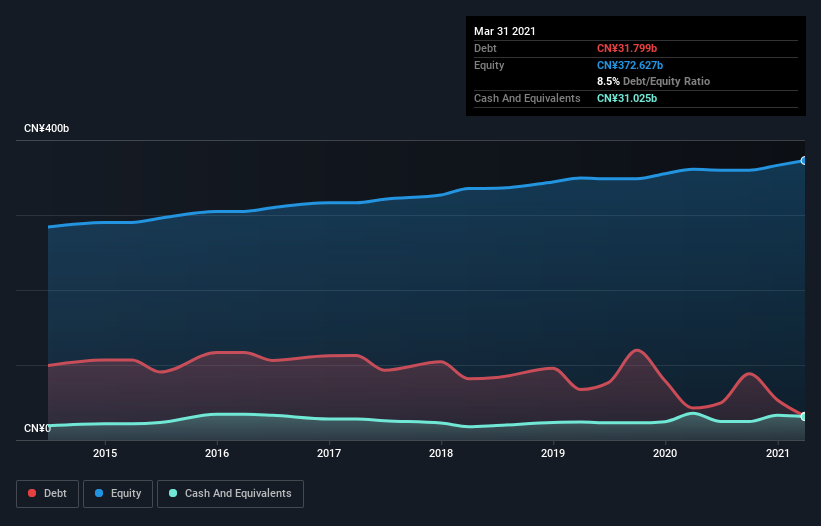821x526 pixels.
Task: Click the 2021 x-axis label
Action: click(x=778, y=453)
